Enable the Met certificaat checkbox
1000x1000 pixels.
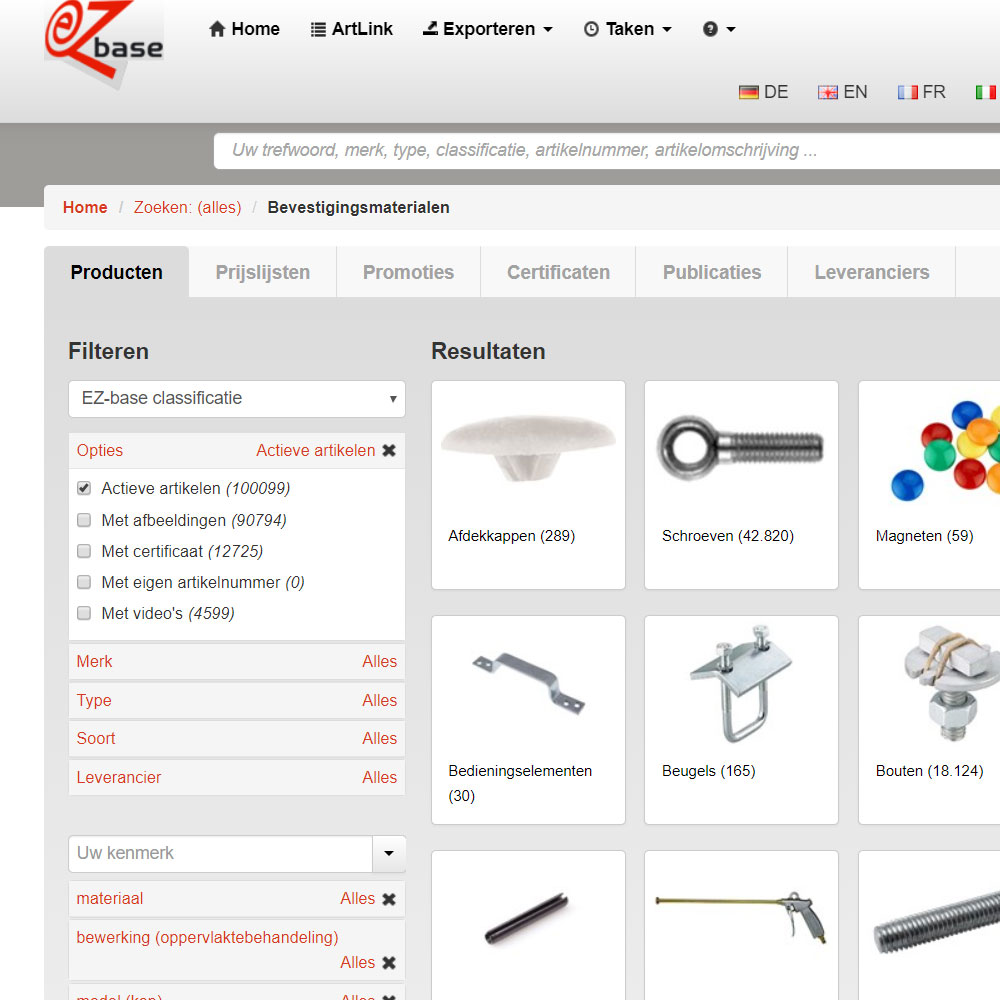pyautogui.click(x=84, y=550)
